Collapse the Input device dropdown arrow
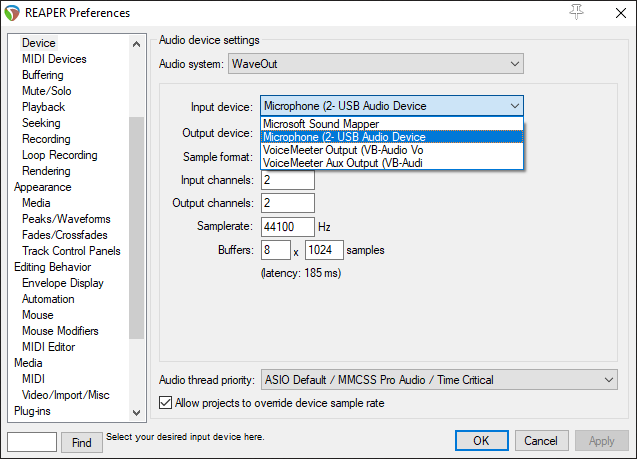The image size is (637, 459). point(514,106)
